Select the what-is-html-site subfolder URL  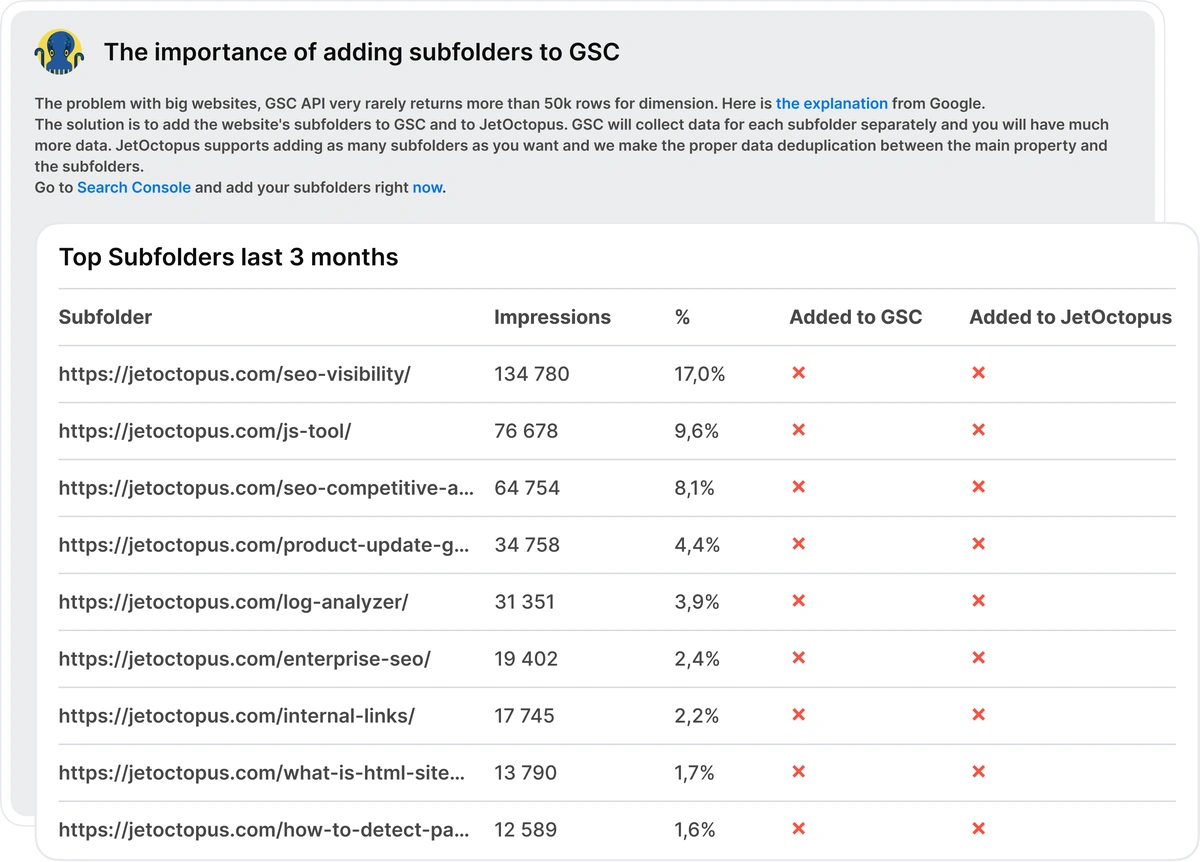point(262,773)
